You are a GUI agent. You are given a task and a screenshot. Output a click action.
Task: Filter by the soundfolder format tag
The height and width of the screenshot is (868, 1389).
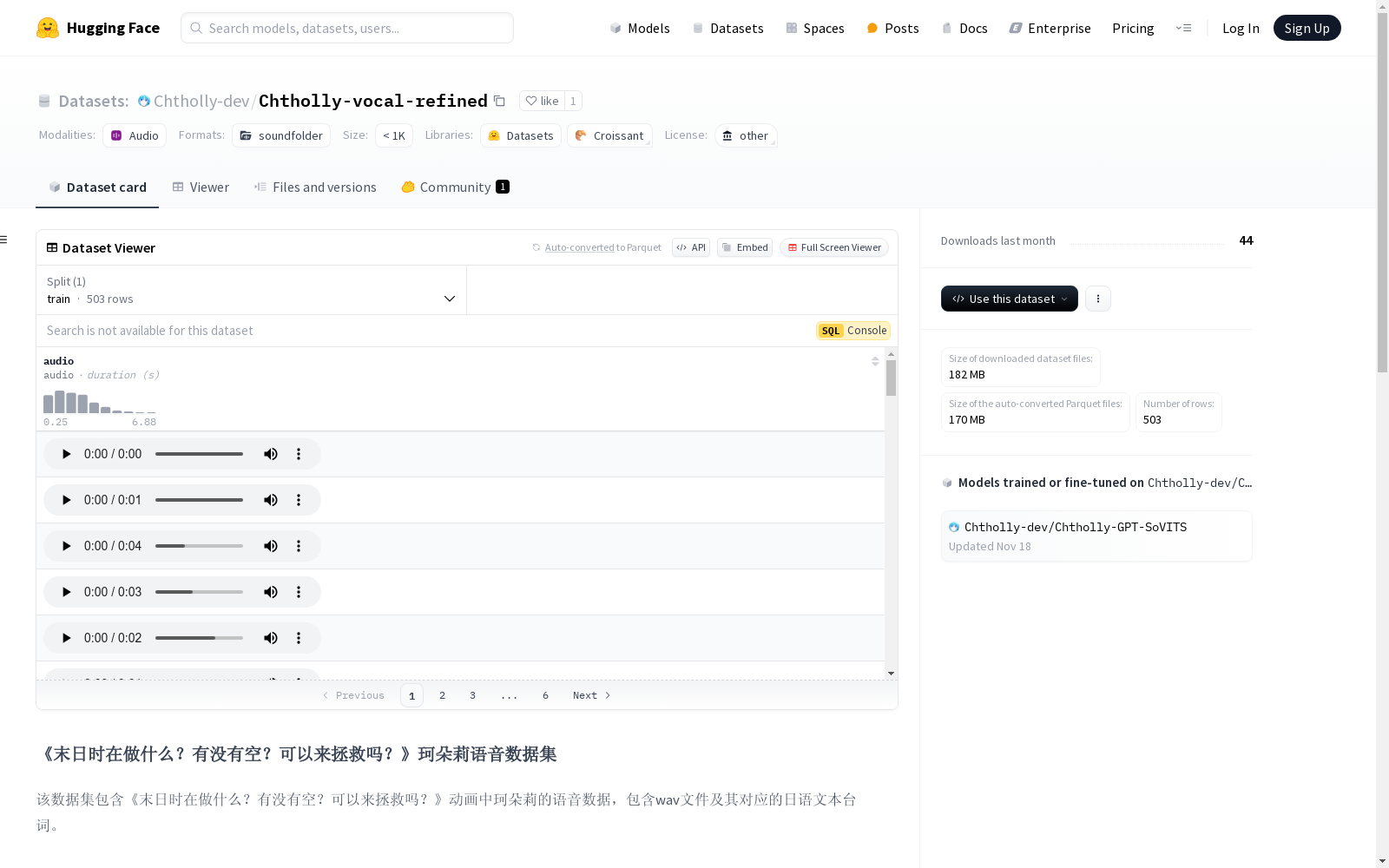281,135
